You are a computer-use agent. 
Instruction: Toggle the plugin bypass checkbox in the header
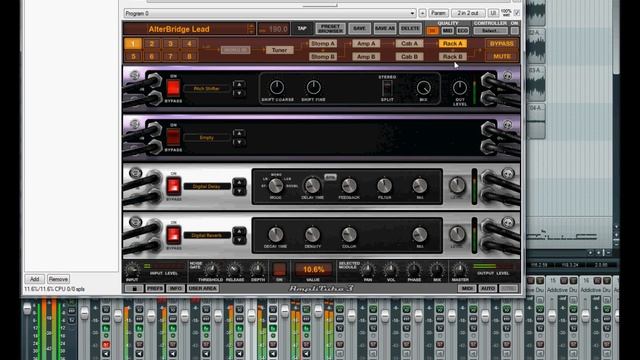tap(517, 13)
